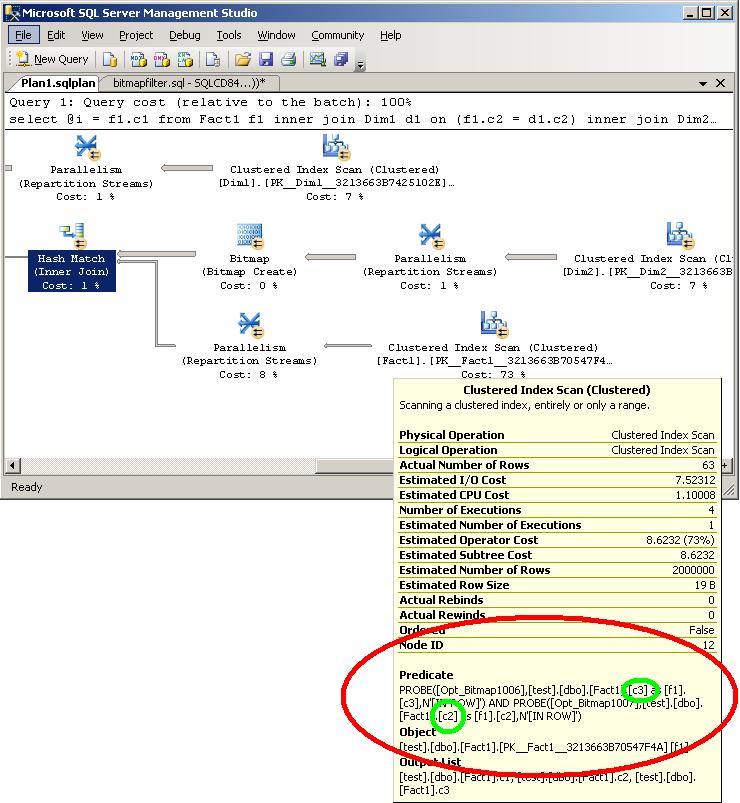Minimize the Management Studio window
Image resolution: width=740 pixels, height=803 pixels.
(690, 13)
